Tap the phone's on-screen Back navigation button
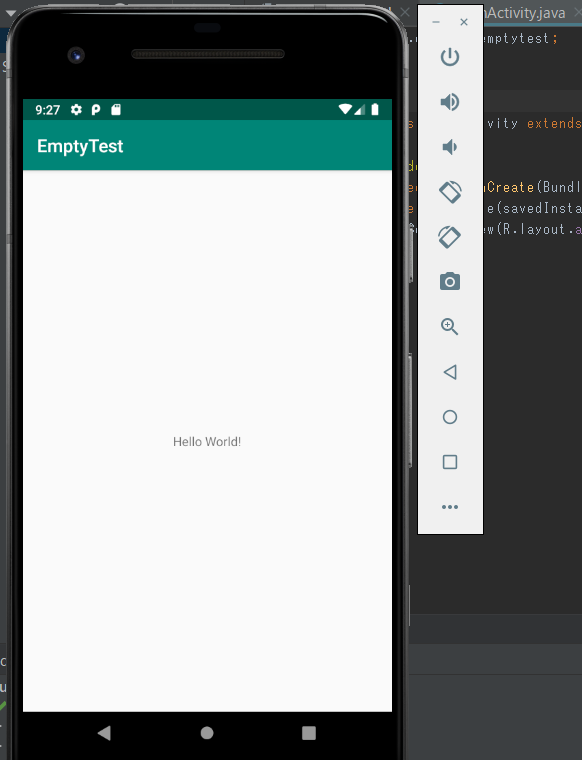582x760 pixels. (x=104, y=733)
